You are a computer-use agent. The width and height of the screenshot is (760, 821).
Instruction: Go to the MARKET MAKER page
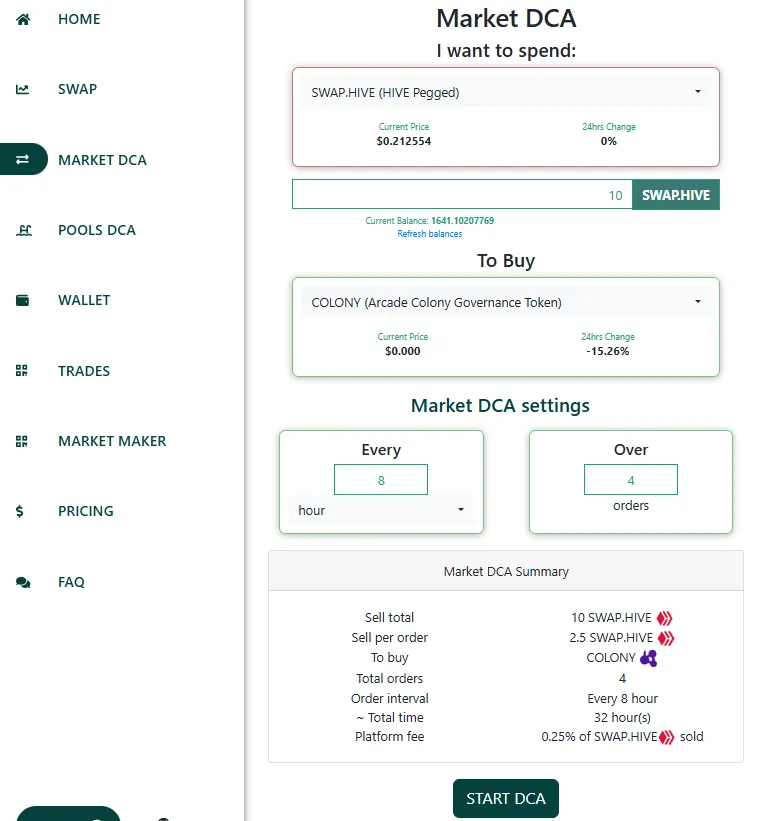pyautogui.click(x=112, y=441)
